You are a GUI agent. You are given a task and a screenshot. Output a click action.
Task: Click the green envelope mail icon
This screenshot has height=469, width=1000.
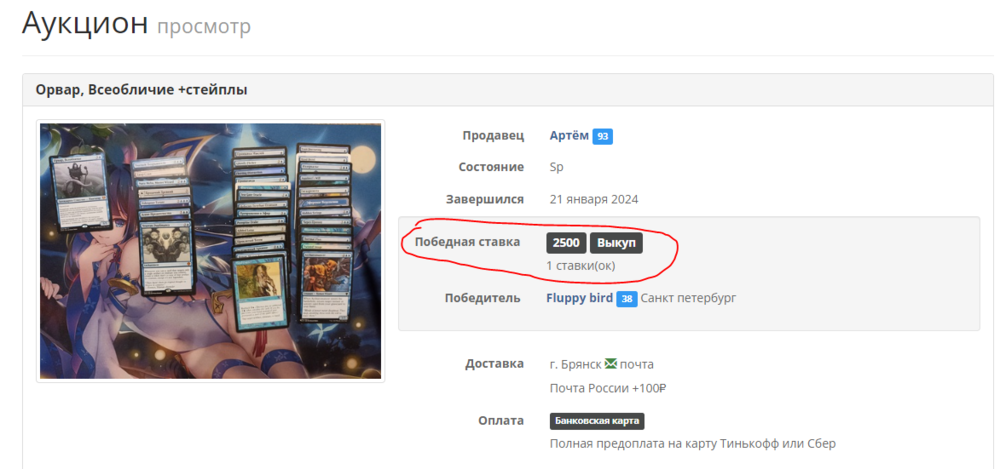(611, 364)
